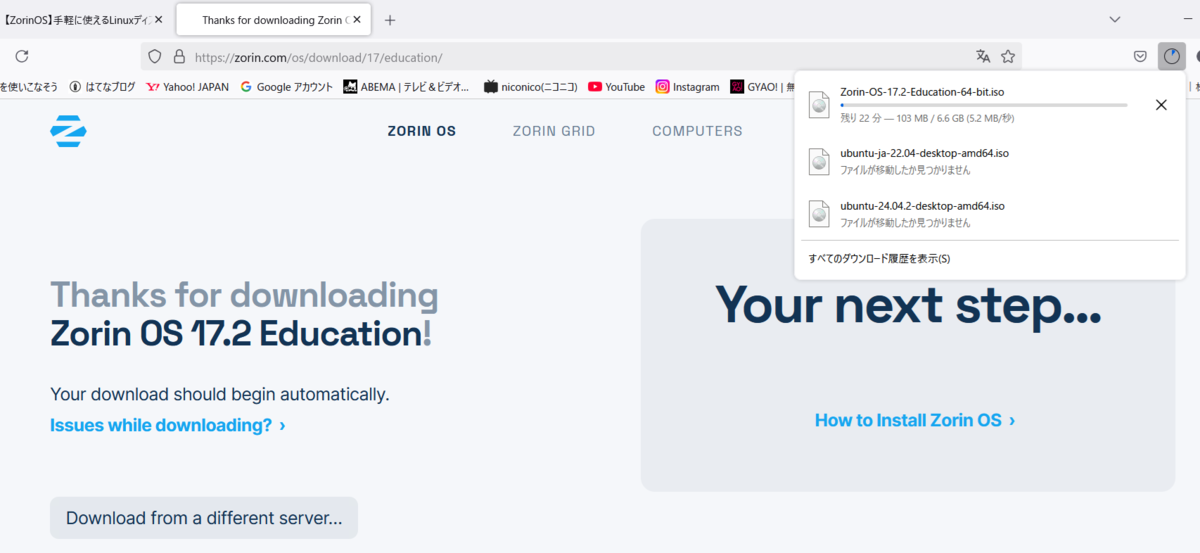The height and width of the screenshot is (553, 1200).
Task: Reload the page with the refresh icon
Action: [x=22, y=57]
